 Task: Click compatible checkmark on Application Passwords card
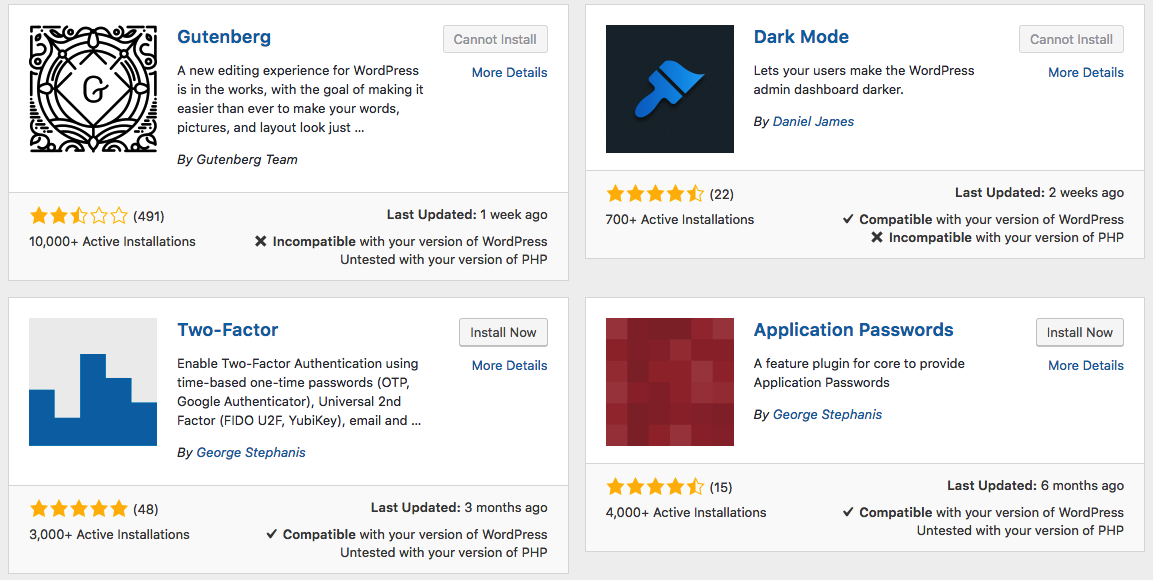point(848,512)
